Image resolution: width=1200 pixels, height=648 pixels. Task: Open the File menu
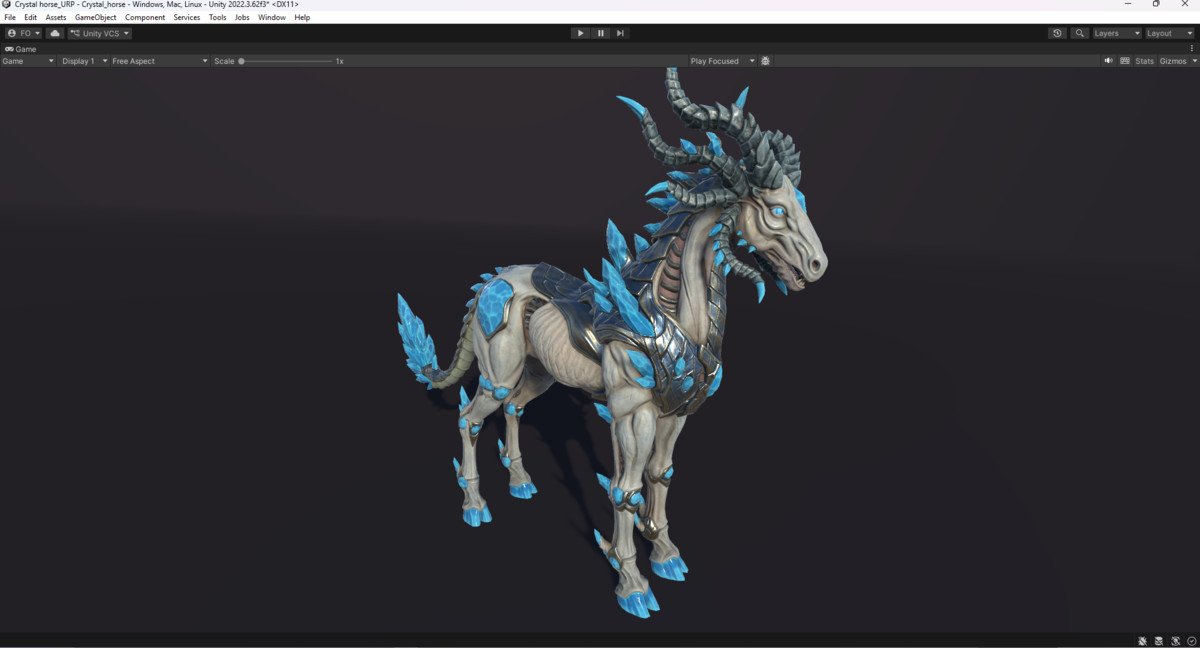coord(10,17)
